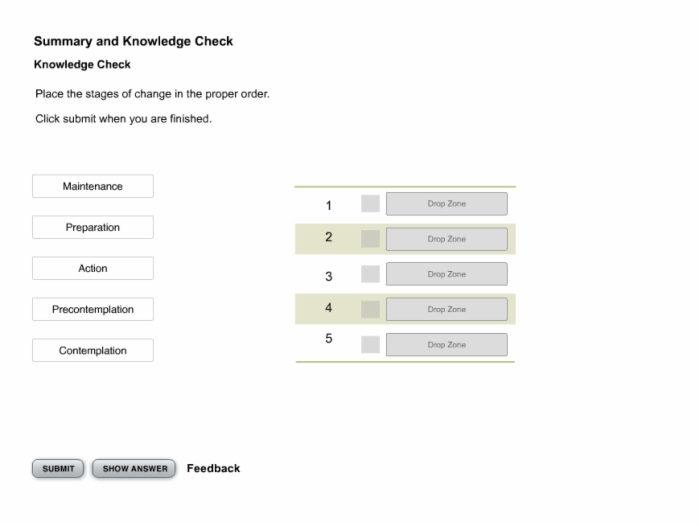This screenshot has width=700, height=526.
Task: Click the Drop Zone in row 2
Action: pos(447,239)
